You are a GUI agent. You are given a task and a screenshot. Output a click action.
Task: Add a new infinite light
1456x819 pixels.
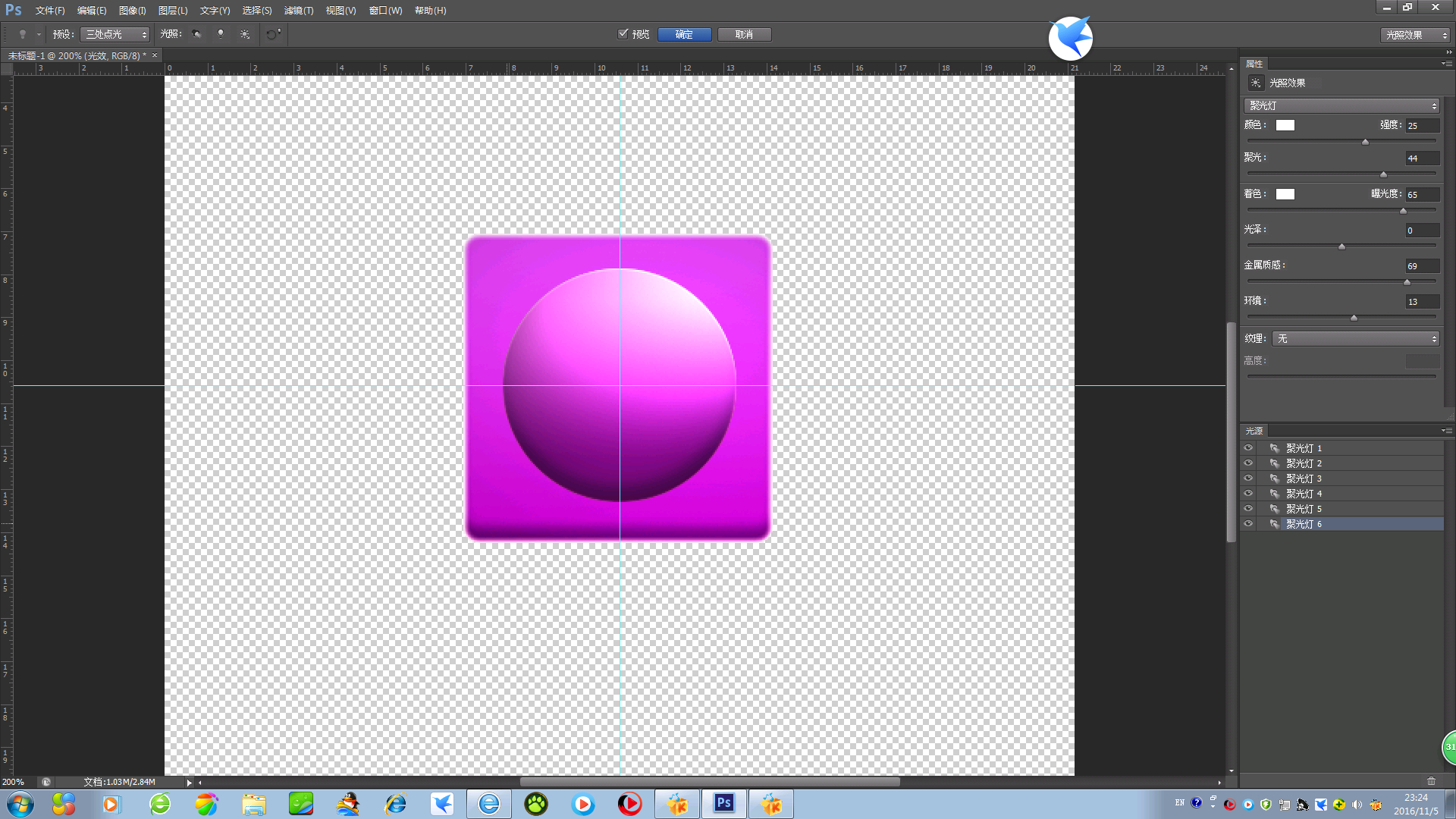coord(245,34)
